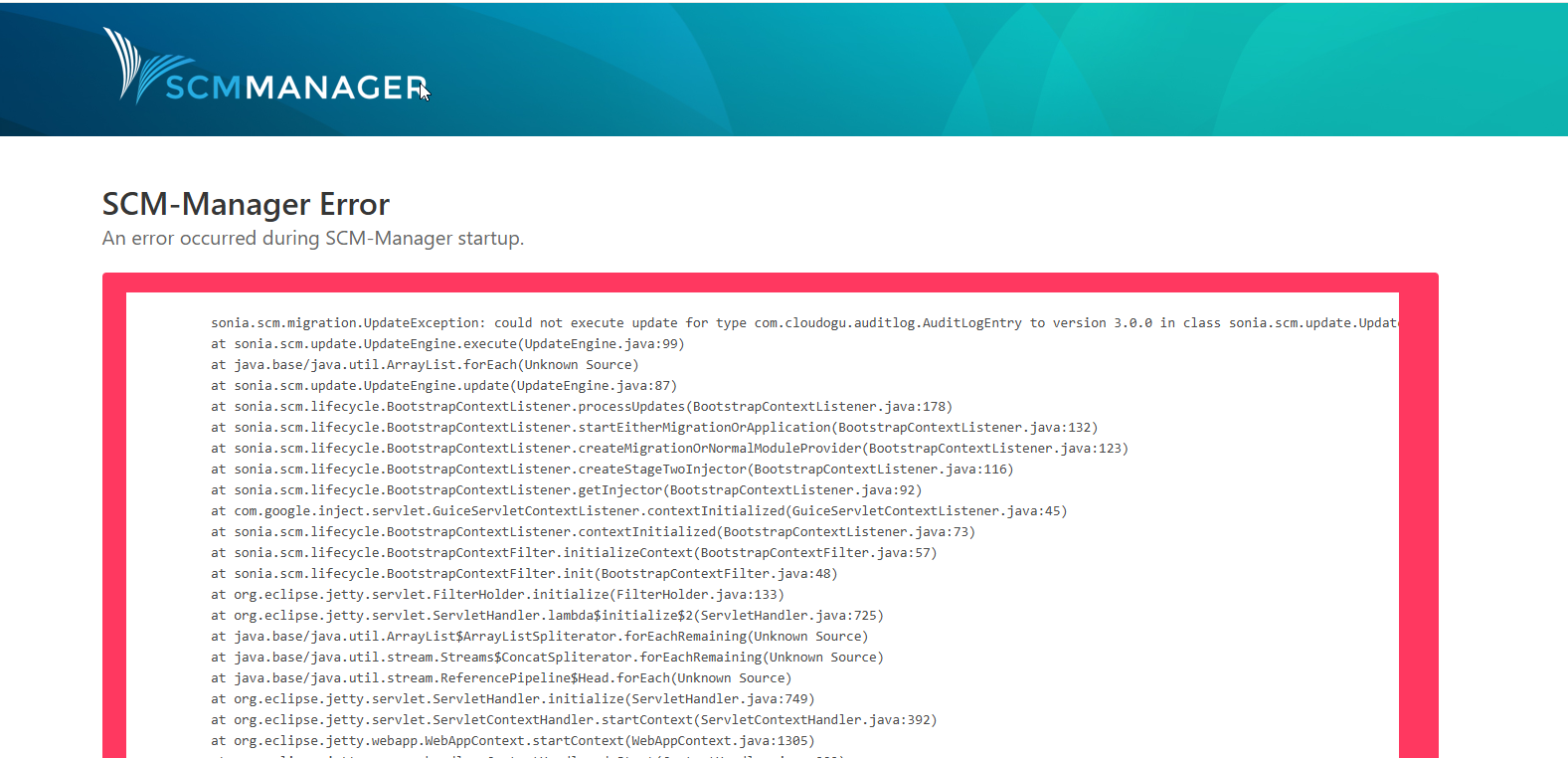Image resolution: width=1568 pixels, height=758 pixels.
Task: Click the ArrayList.forEach(Unknown Source) stack line
Action: [425, 365]
